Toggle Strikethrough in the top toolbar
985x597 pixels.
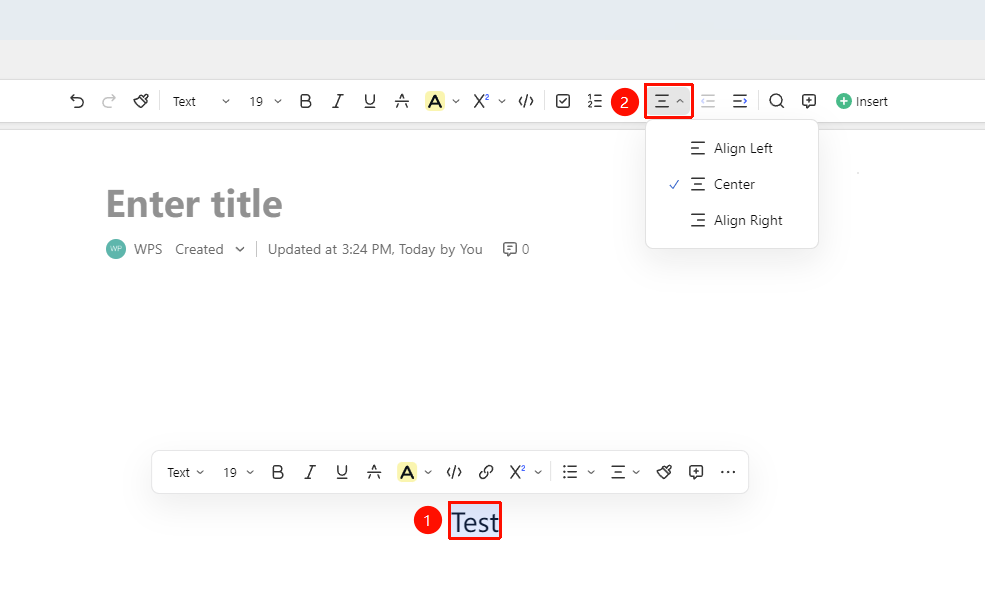(x=401, y=101)
